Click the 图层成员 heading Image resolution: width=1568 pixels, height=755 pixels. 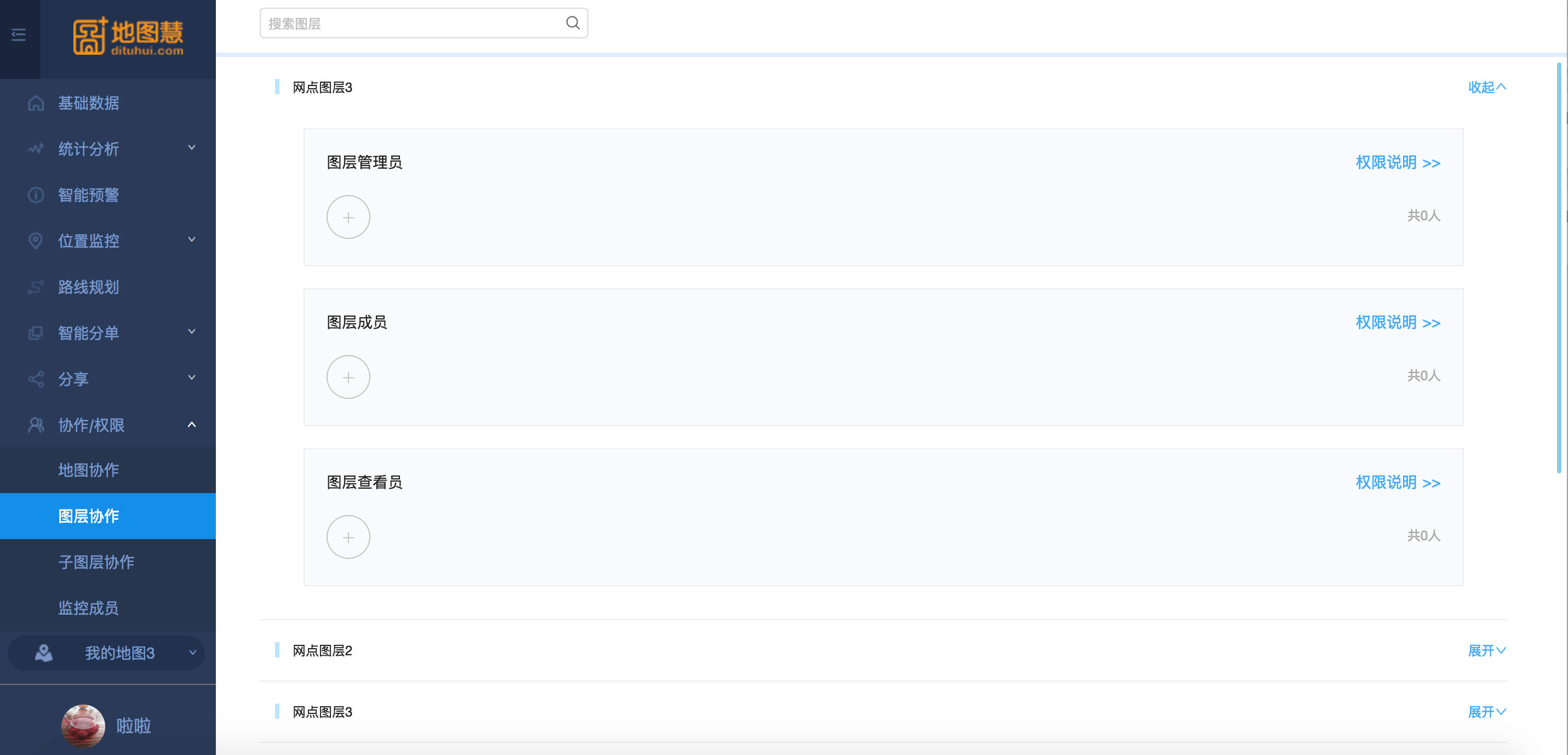click(x=357, y=323)
